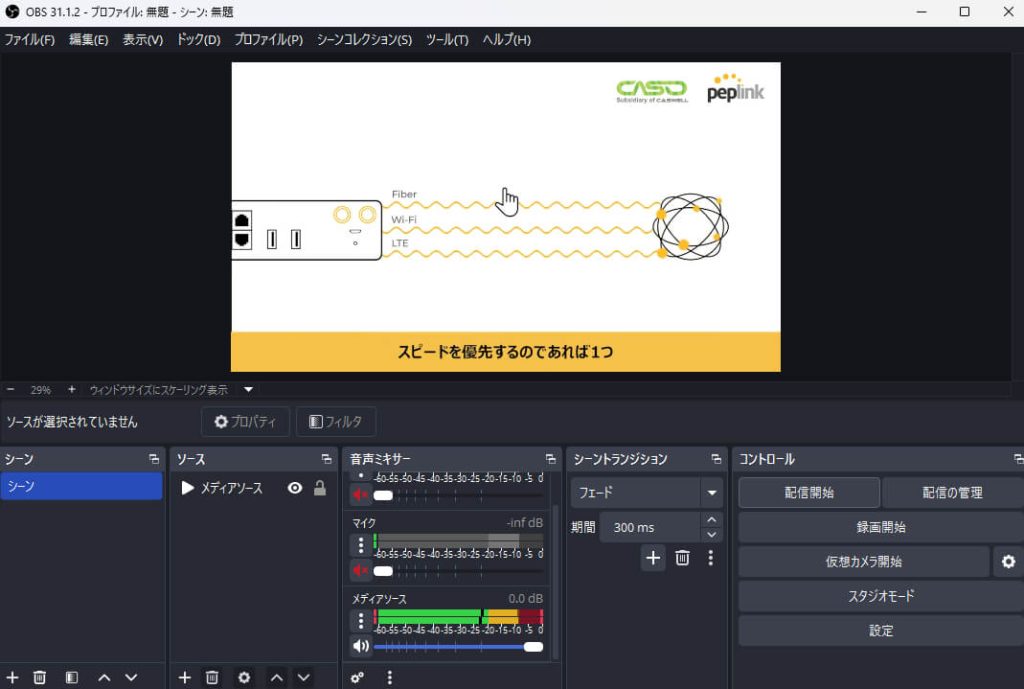Open advanced audio properties gears icon
This screenshot has width=1024, height=689.
point(357,677)
